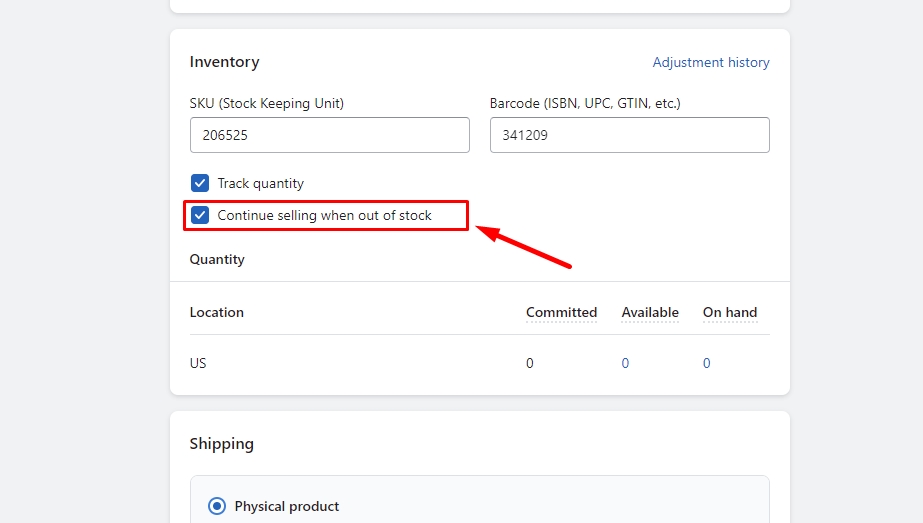Click the Inventory section heading
Image resolution: width=923 pixels, height=523 pixels.
(224, 62)
